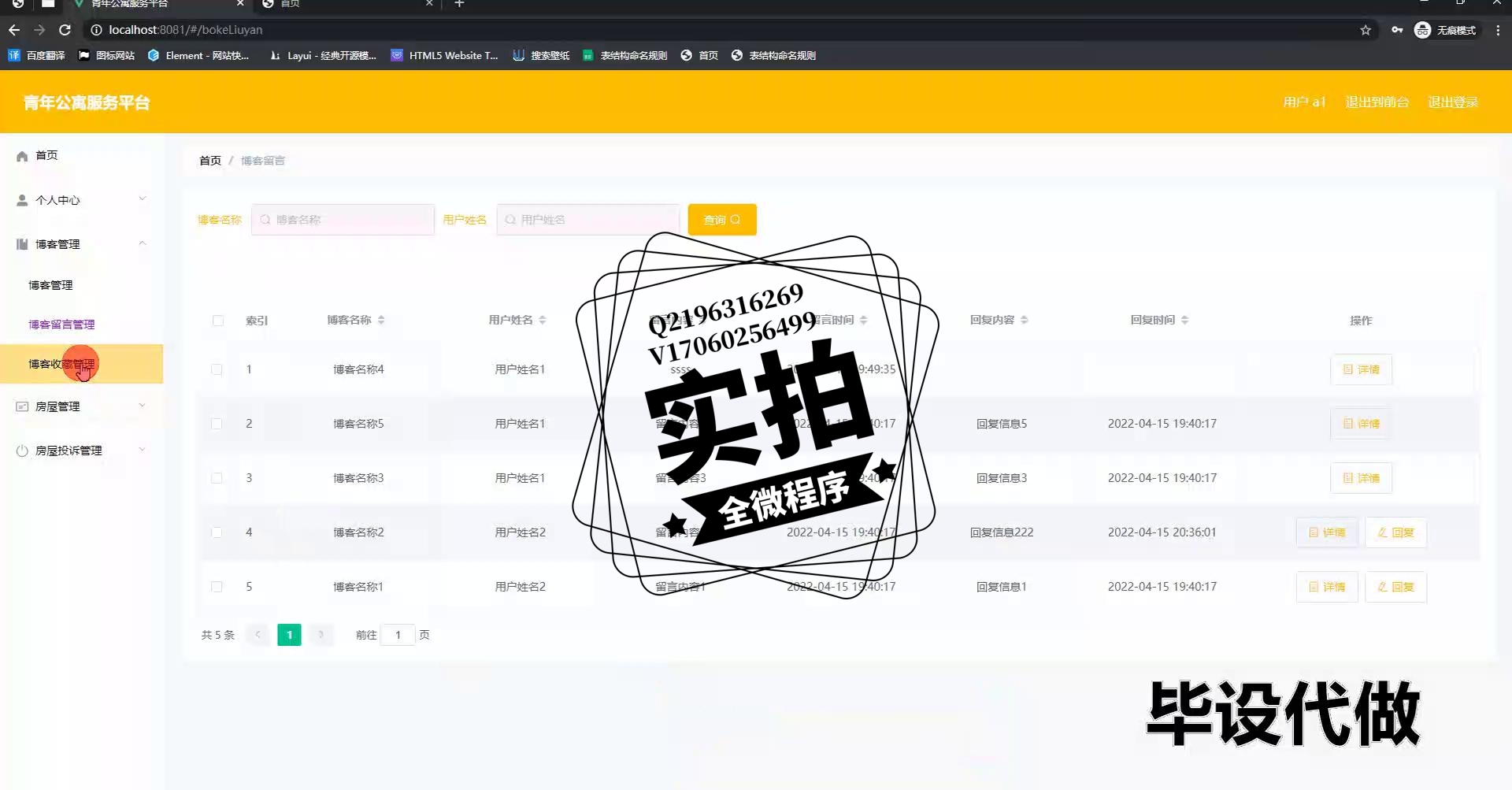Open the browser three-dot menu

tap(1498, 30)
